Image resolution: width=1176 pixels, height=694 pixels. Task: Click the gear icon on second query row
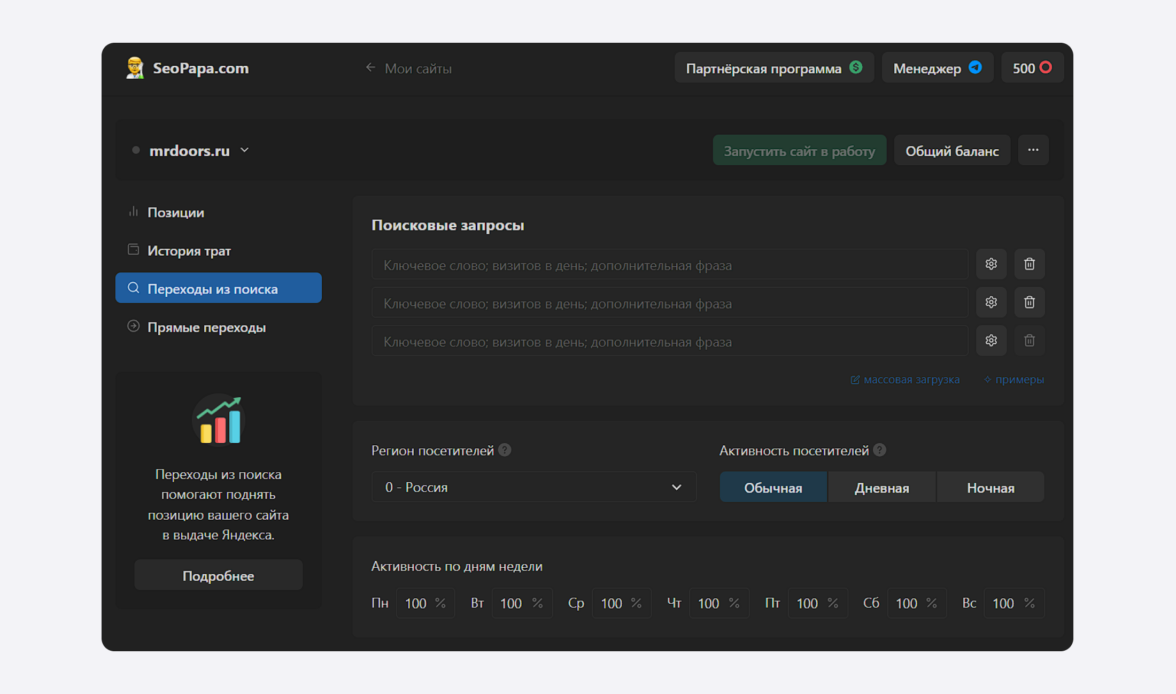(990, 302)
